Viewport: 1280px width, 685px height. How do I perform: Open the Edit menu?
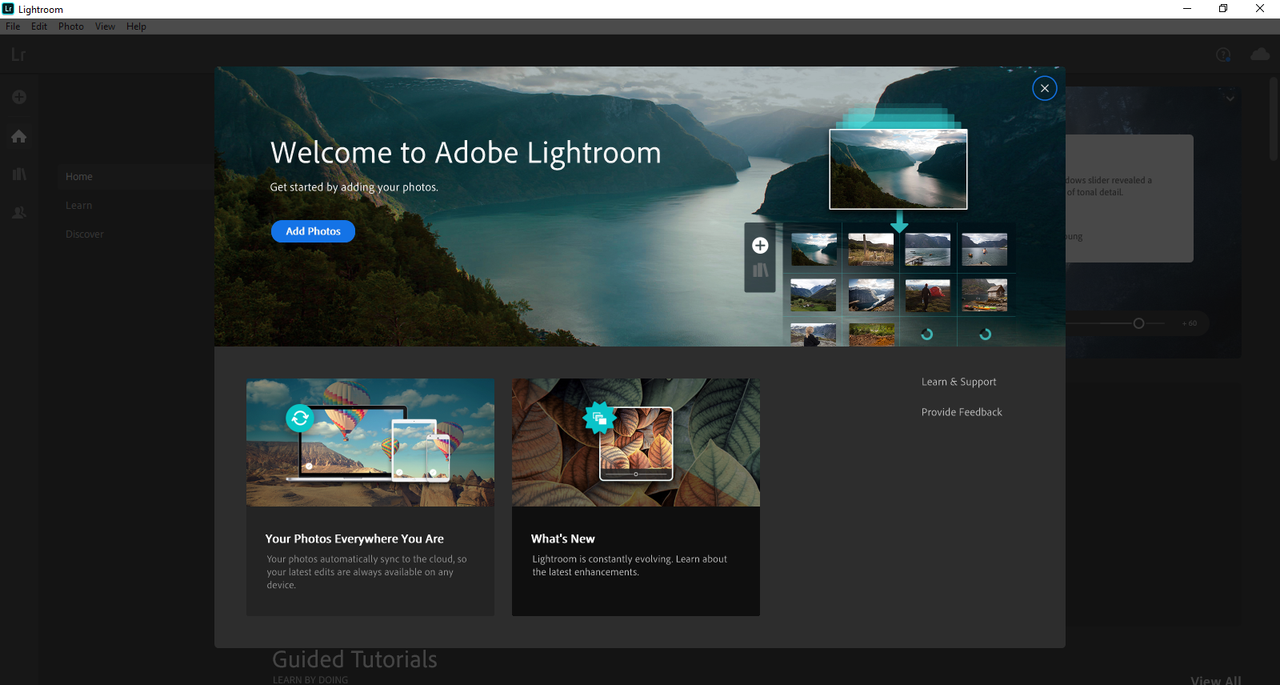tap(39, 27)
